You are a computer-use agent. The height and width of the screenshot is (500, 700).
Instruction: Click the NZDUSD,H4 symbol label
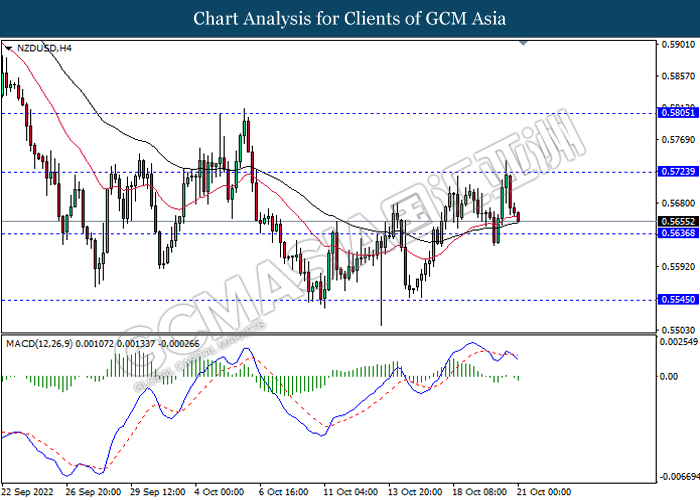click(44, 48)
